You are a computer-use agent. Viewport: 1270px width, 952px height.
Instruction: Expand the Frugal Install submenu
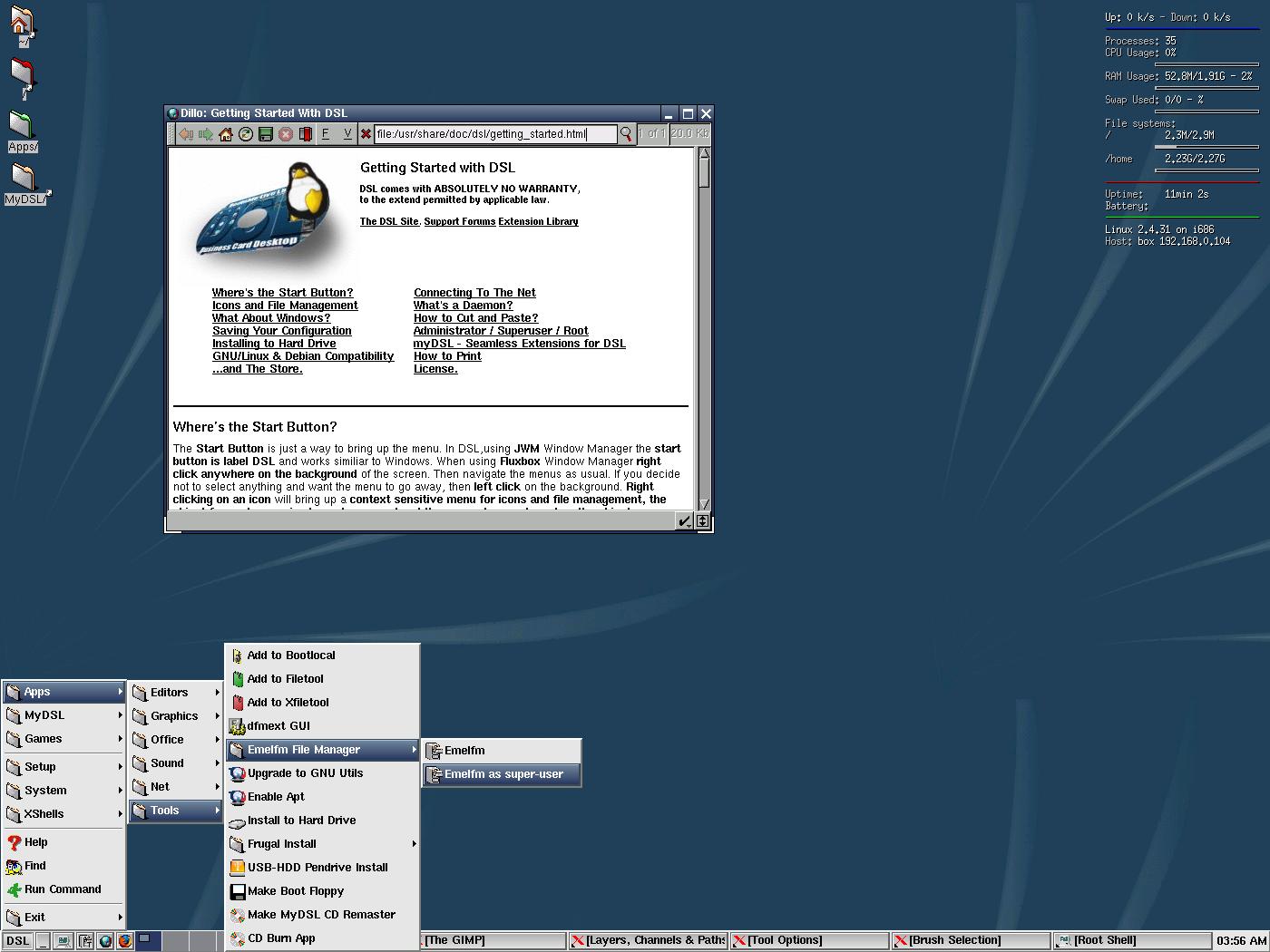(x=322, y=844)
